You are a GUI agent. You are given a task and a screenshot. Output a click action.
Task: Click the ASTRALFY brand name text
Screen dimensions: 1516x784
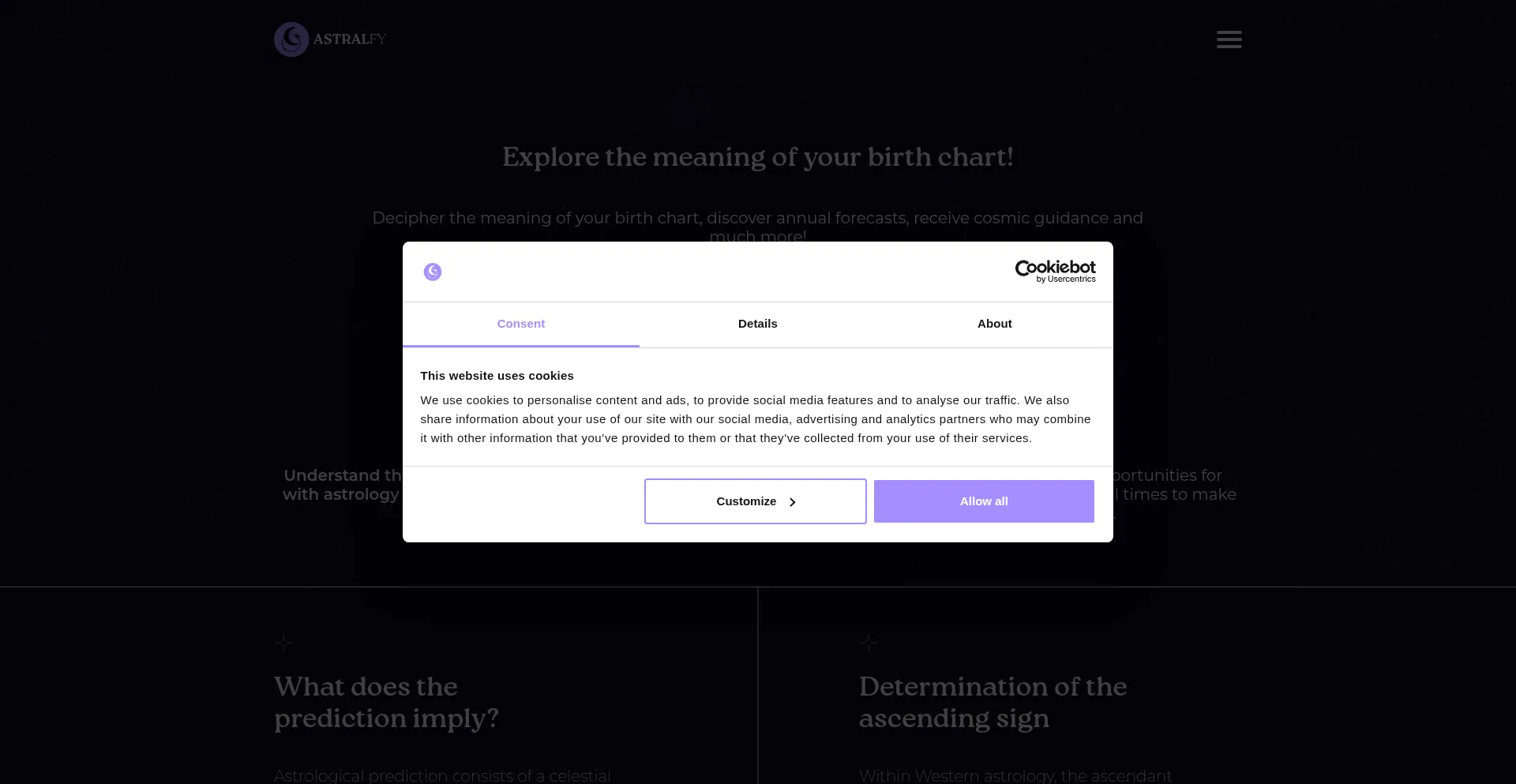pos(350,39)
